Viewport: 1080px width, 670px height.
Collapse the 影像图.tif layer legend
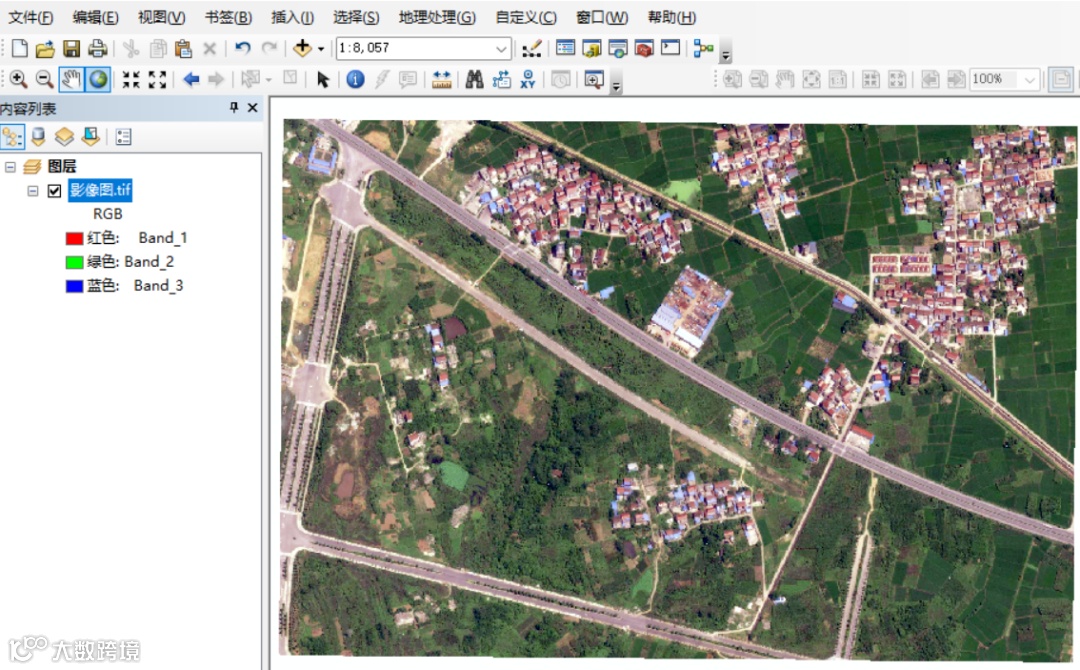click(x=33, y=191)
